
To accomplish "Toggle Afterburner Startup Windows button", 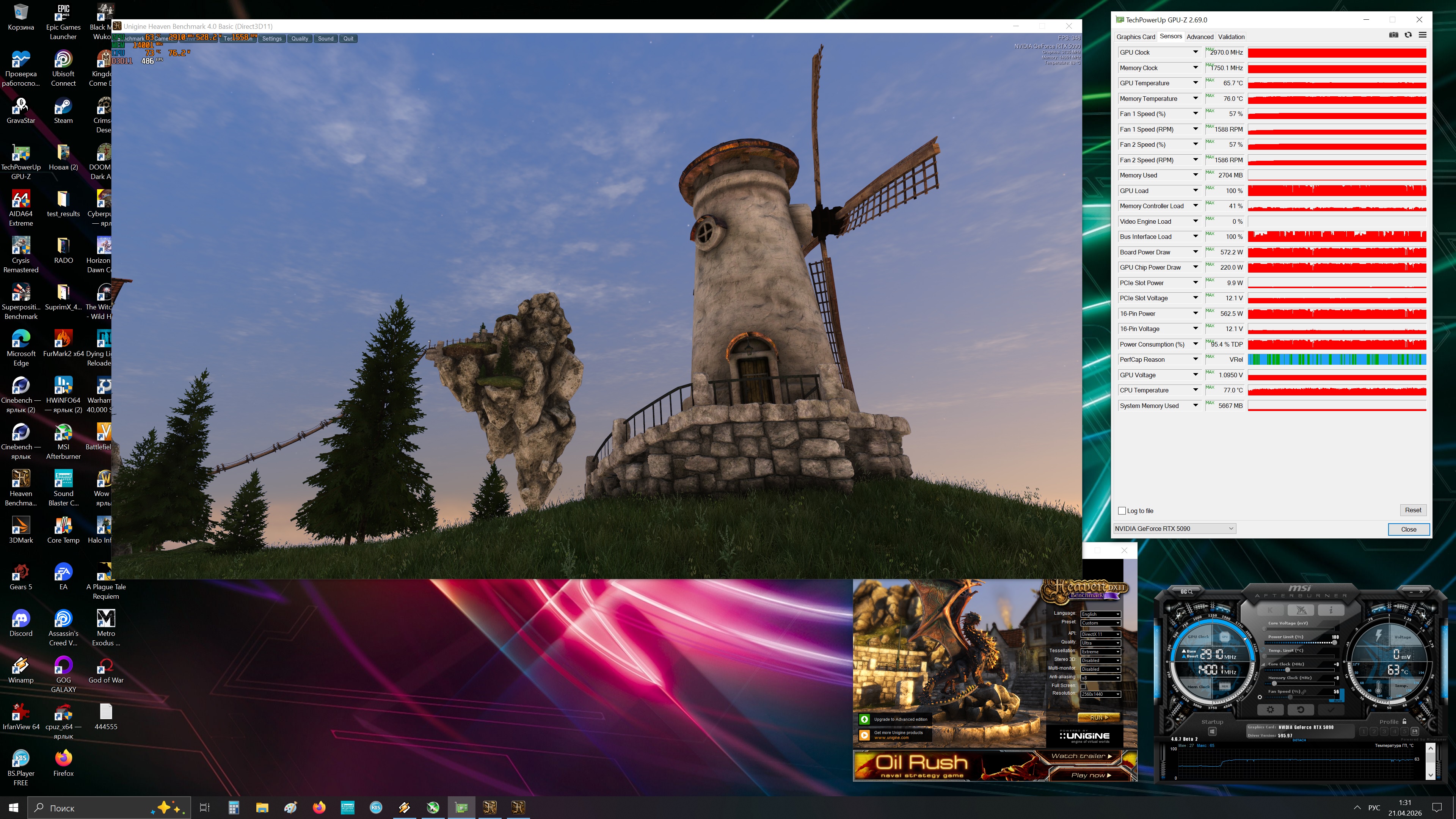I will 1212,731.
